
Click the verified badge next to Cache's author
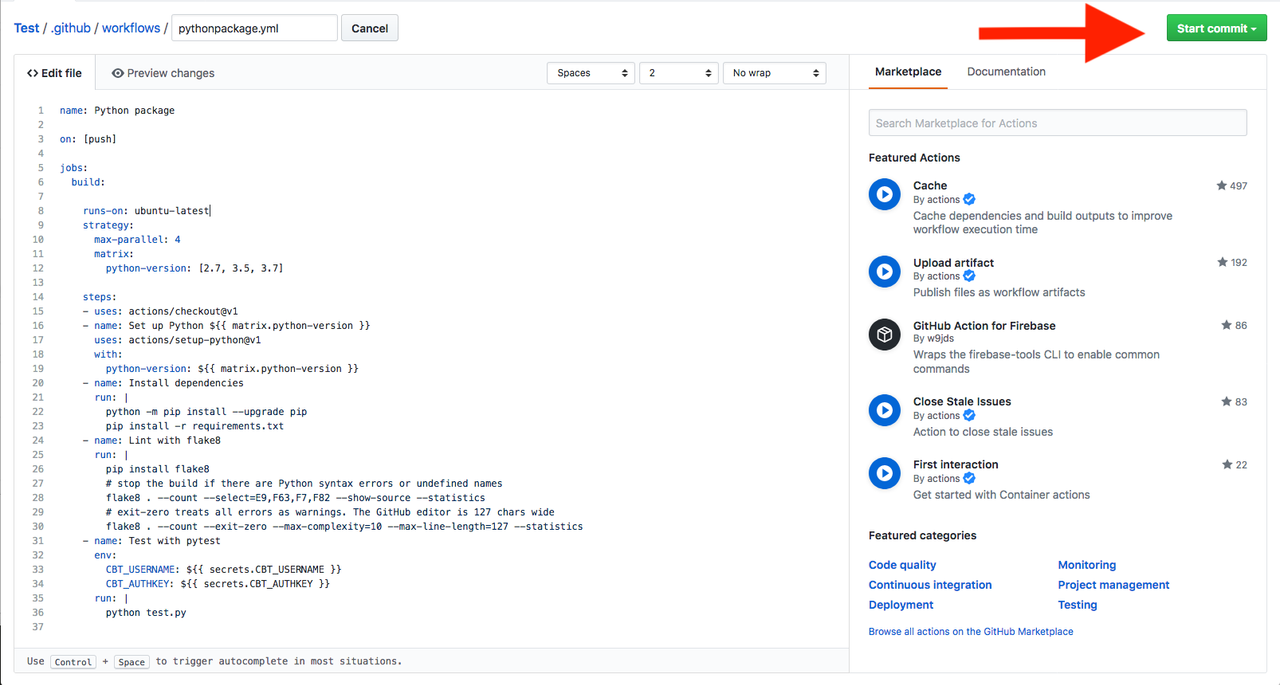969,200
